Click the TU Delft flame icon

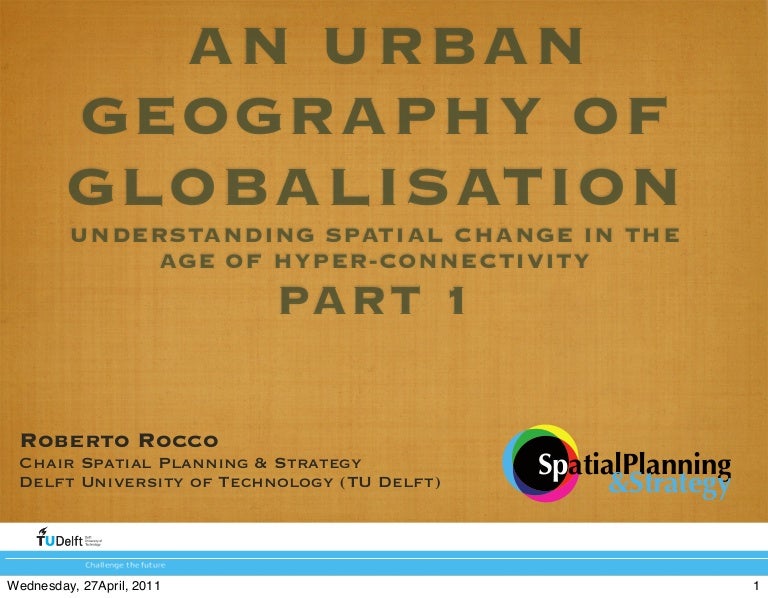pyautogui.click(x=43, y=530)
